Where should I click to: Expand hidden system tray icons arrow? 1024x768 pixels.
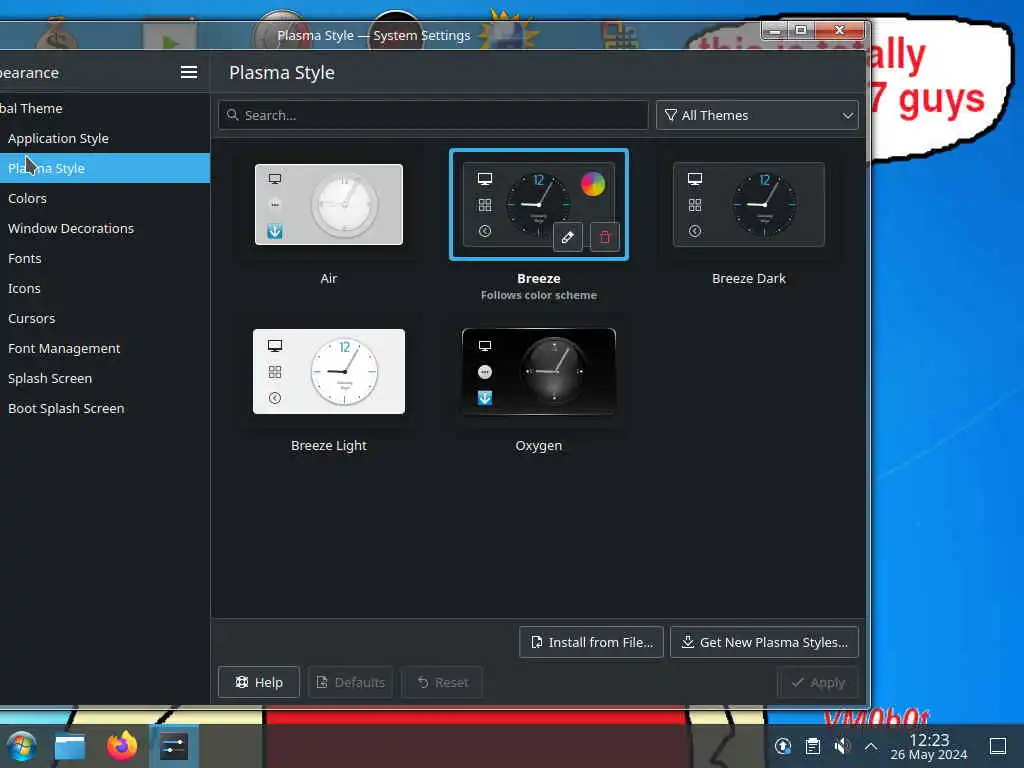[x=871, y=746]
